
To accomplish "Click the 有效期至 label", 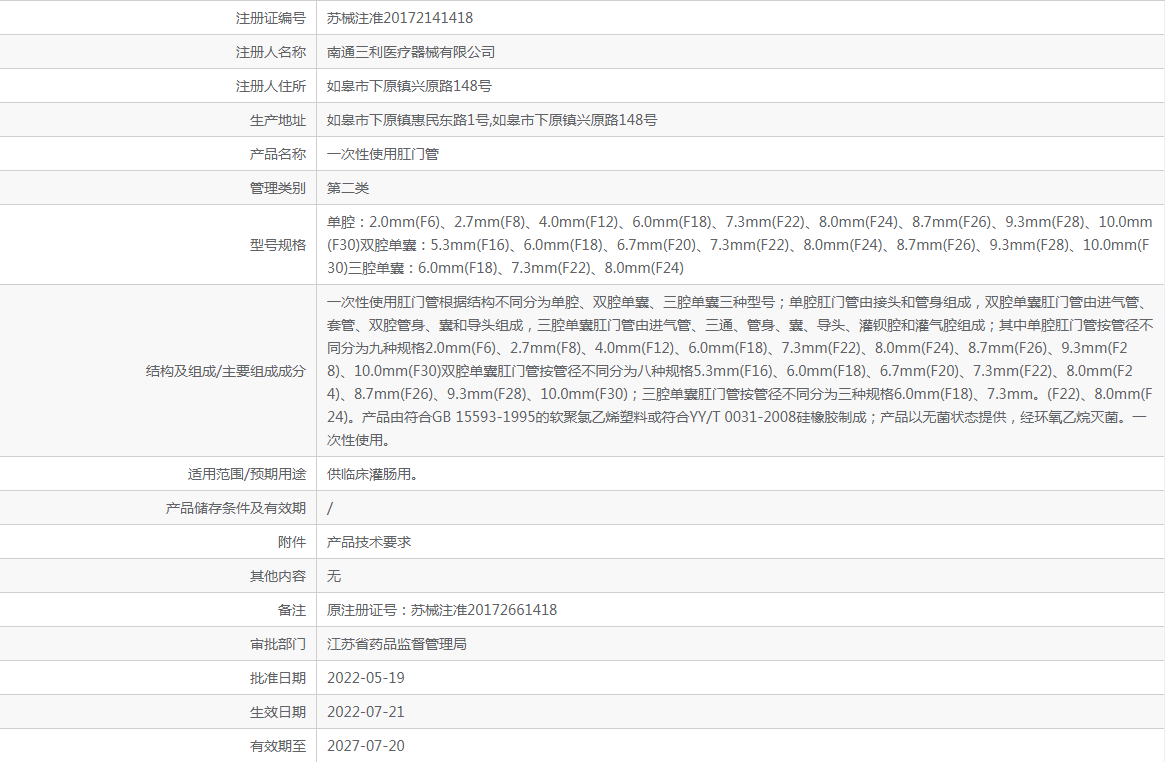I will (x=278, y=746).
